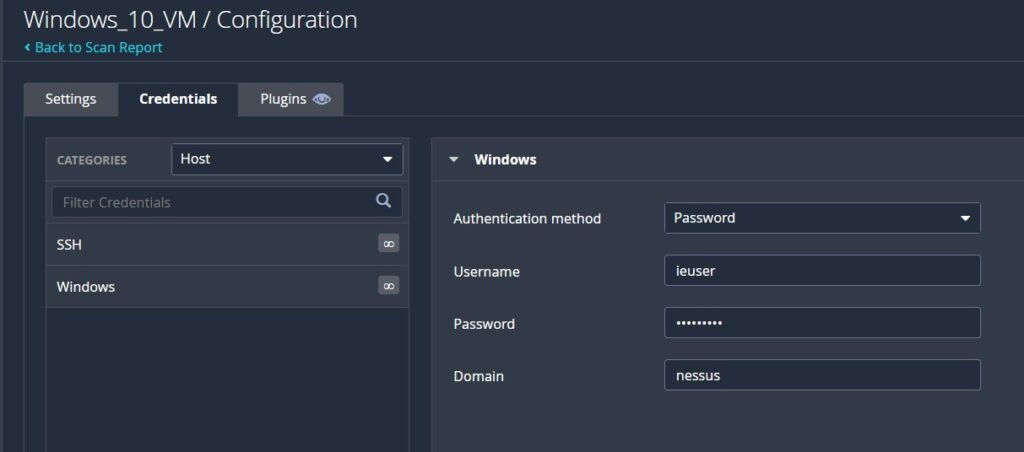Click the Back to Scan Report link

(x=98, y=47)
